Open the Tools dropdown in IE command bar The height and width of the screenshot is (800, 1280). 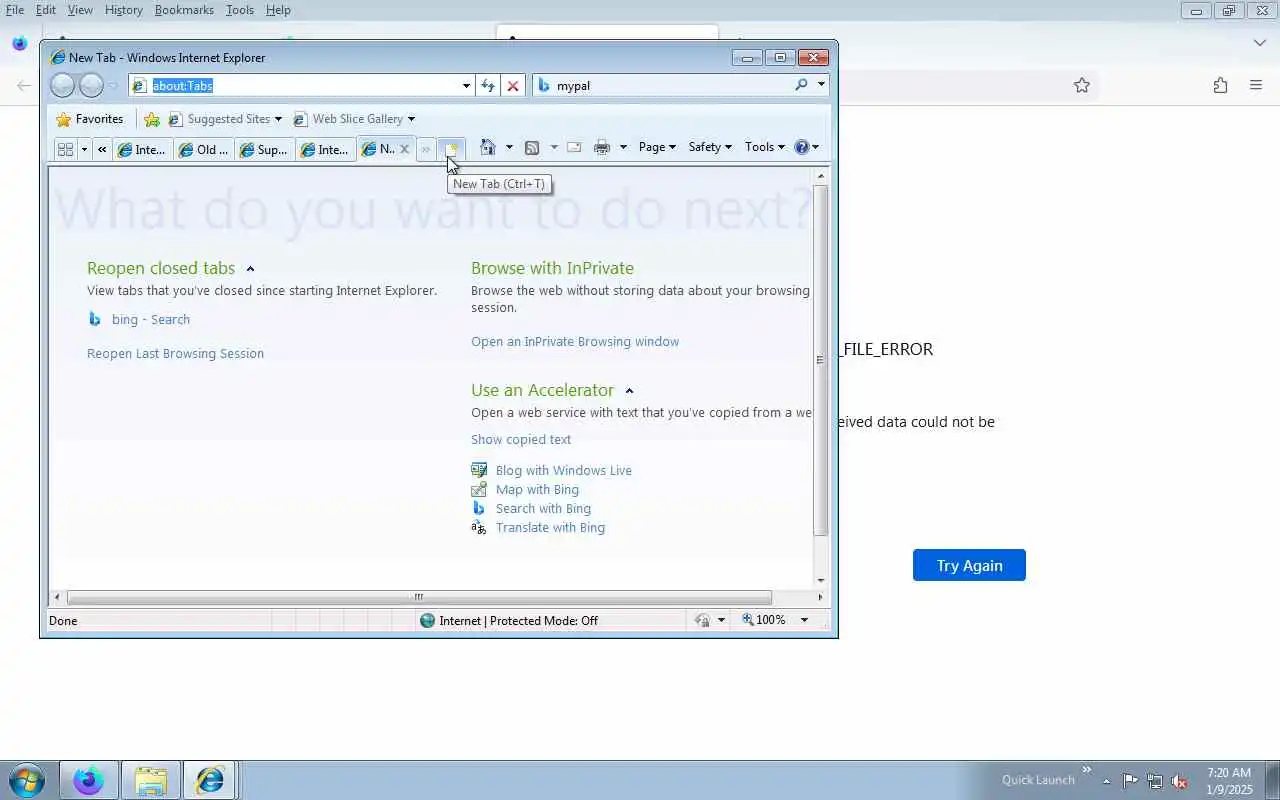(764, 147)
